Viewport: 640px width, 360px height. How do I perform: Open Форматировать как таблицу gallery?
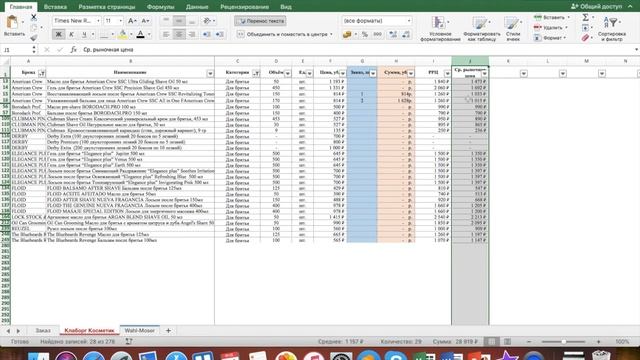pyautogui.click(x=482, y=29)
